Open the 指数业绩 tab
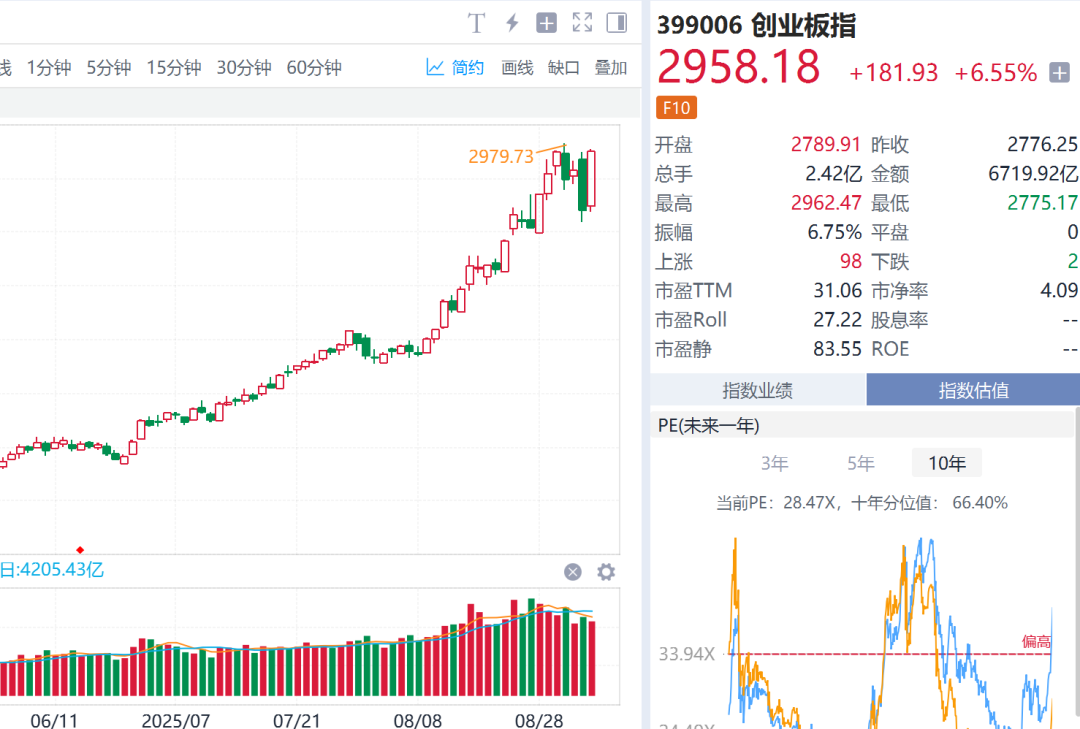The image size is (1080, 729). click(x=758, y=391)
